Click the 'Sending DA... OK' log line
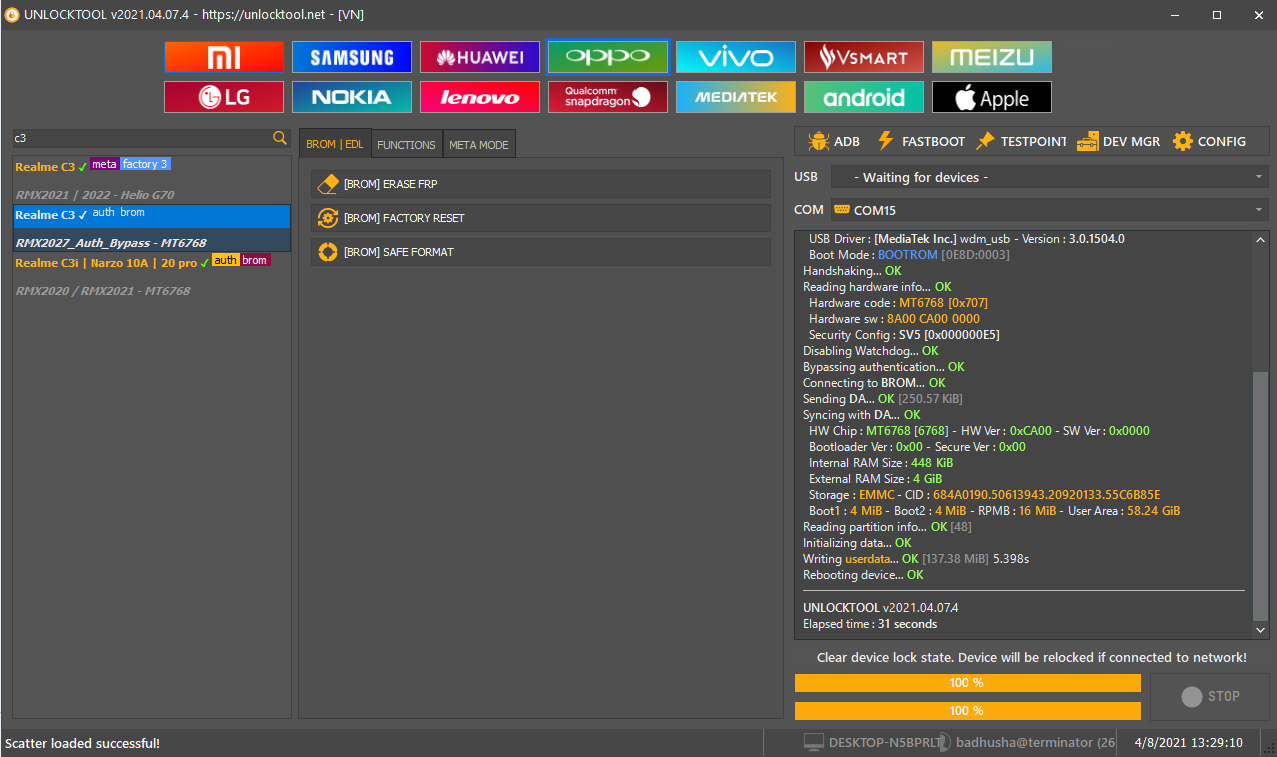Image resolution: width=1277 pixels, height=757 pixels. (x=883, y=399)
